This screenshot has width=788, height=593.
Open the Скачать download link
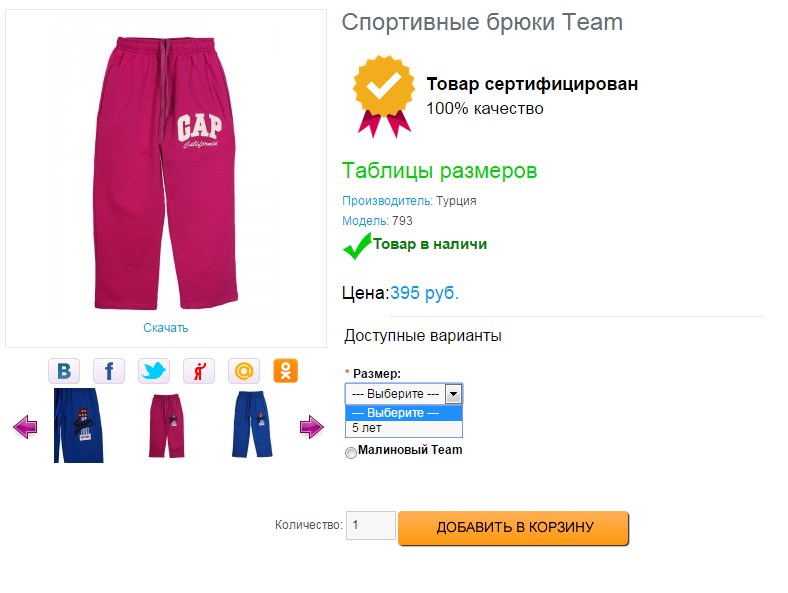[x=165, y=328]
